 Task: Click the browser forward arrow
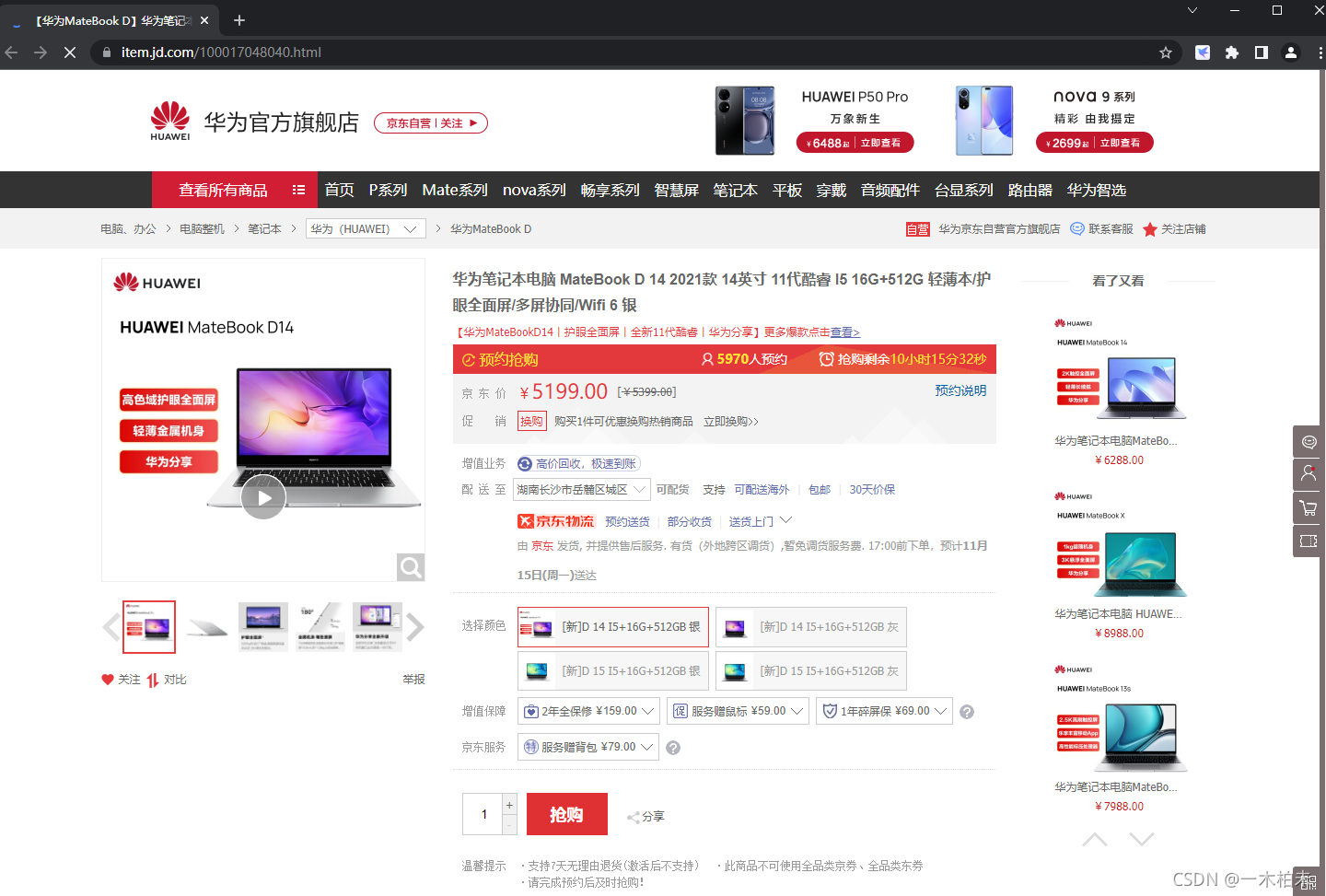pos(41,52)
